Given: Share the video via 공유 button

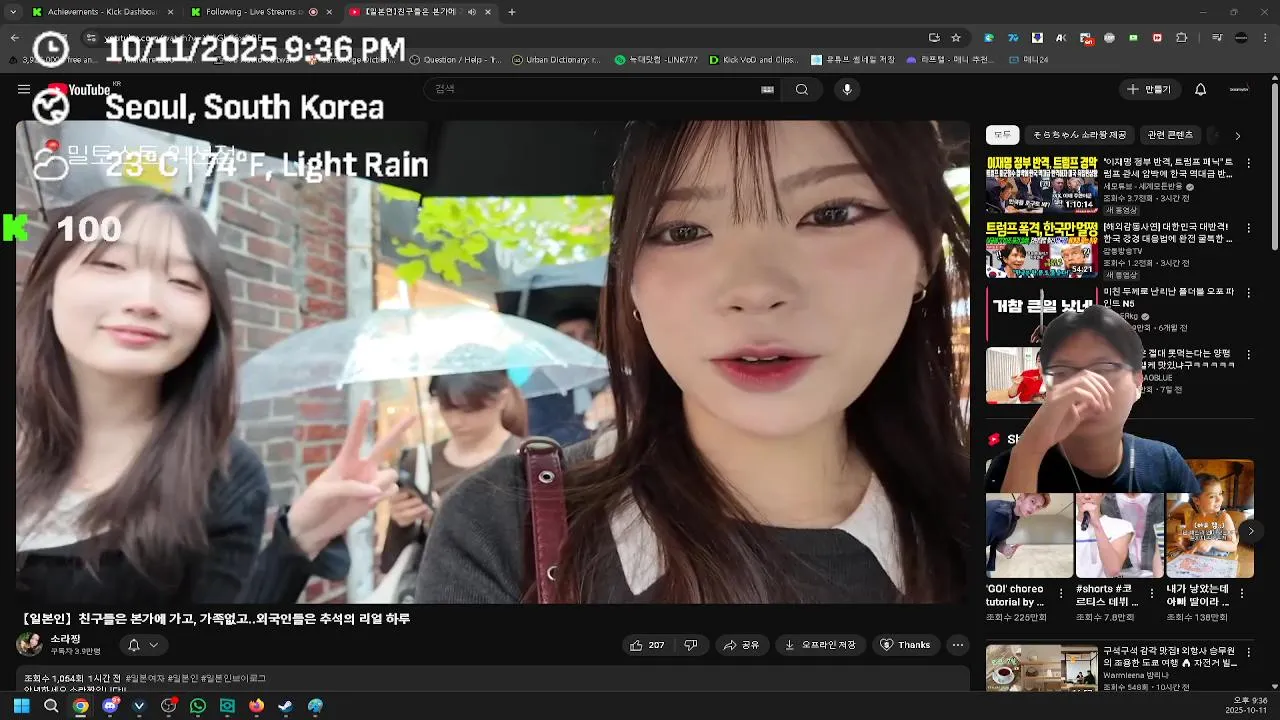Looking at the screenshot, I should coord(742,645).
